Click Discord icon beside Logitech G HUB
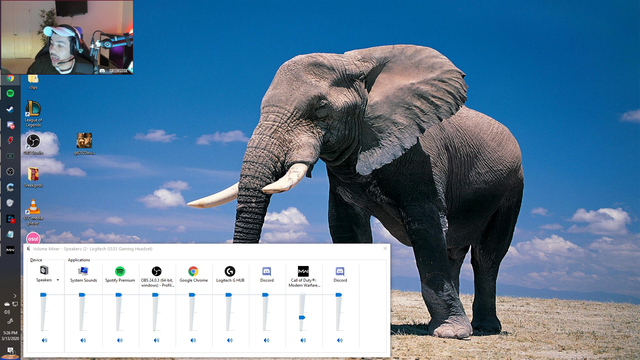Viewport: 640px width, 360px height. coord(267,271)
